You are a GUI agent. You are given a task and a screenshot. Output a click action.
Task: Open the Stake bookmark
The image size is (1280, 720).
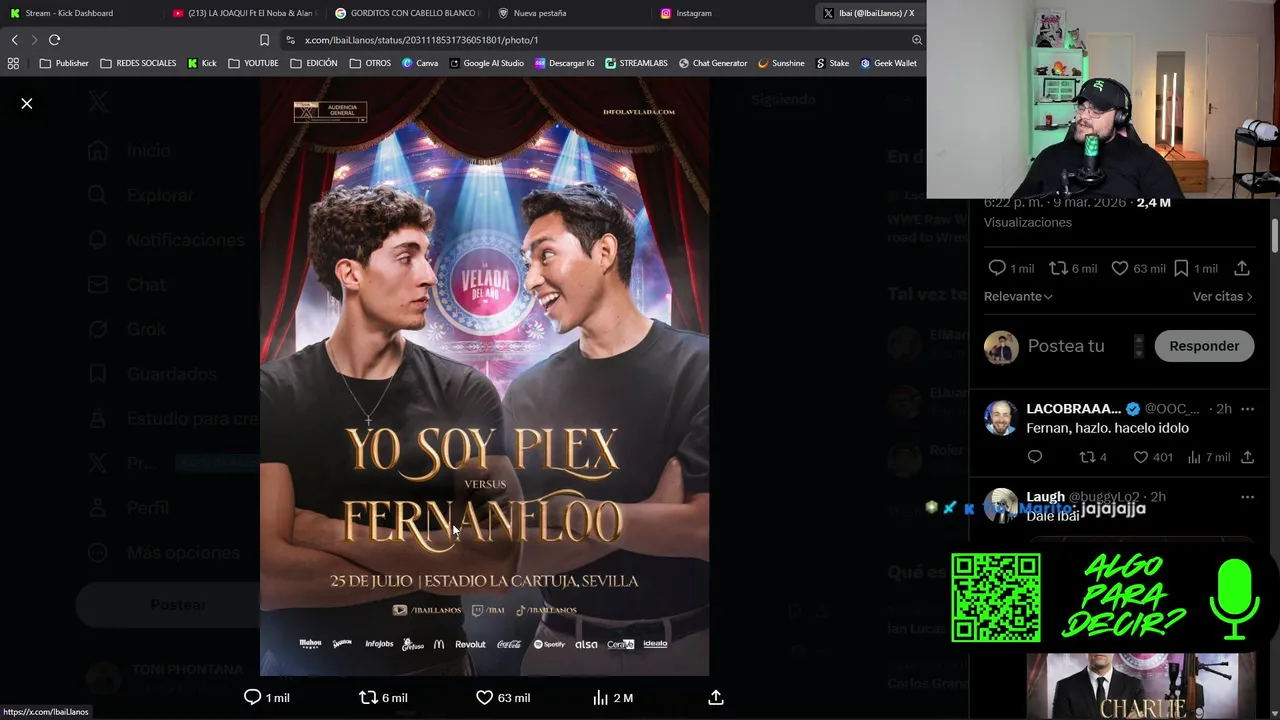click(x=832, y=63)
